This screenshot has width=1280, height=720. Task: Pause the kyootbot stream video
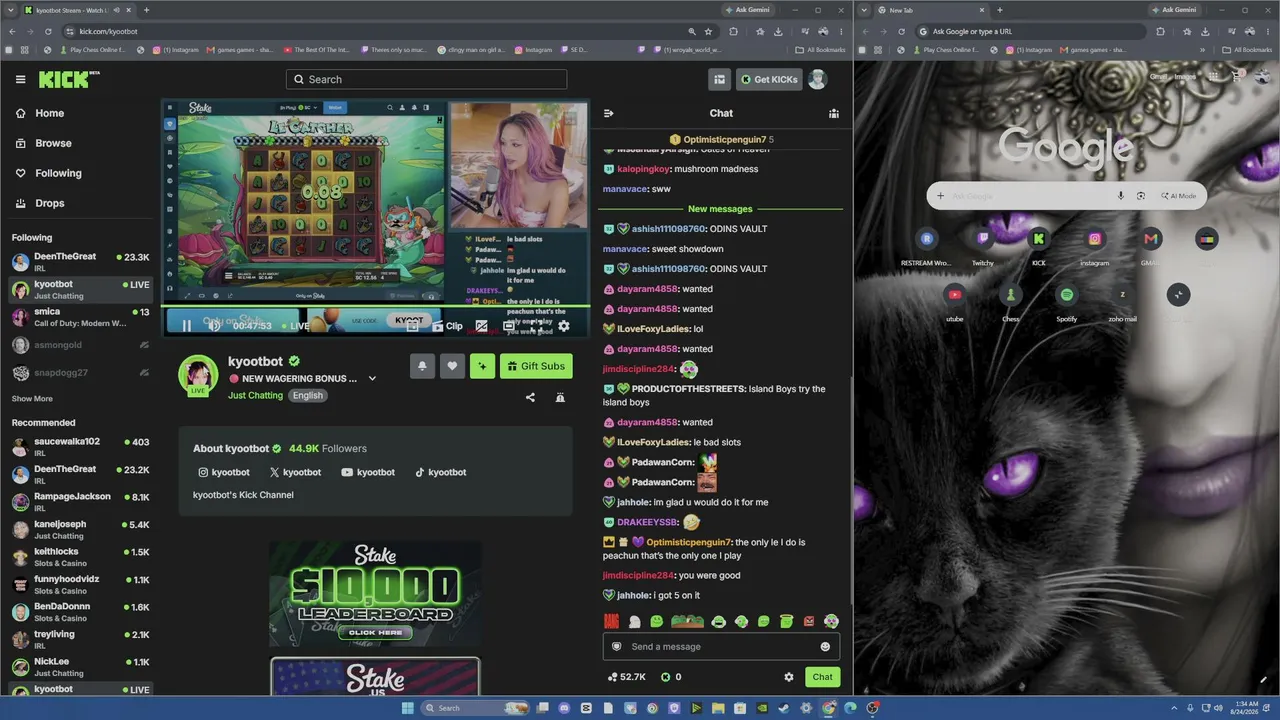186,325
